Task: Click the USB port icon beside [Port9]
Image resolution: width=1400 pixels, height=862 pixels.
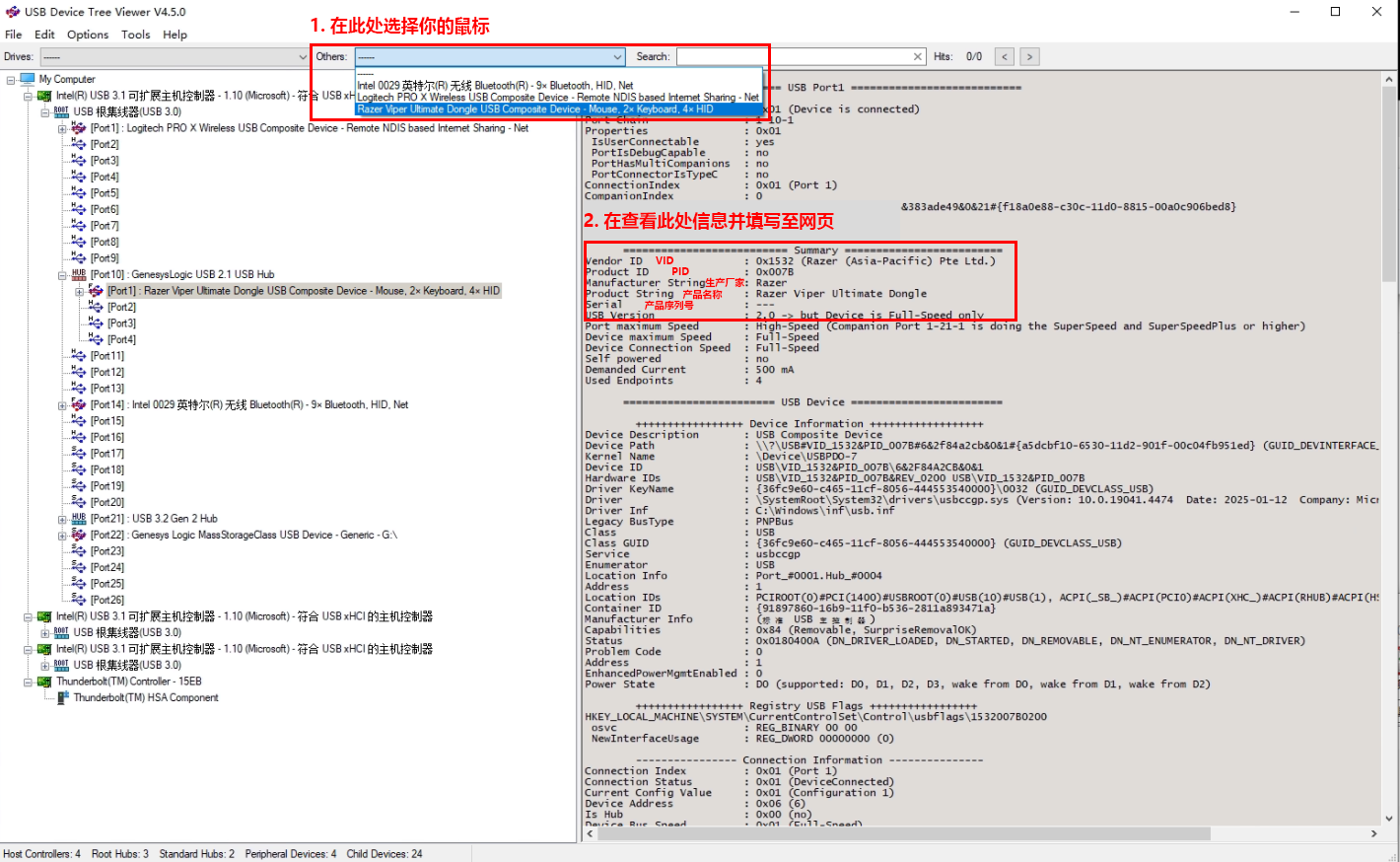Action: 79,257
